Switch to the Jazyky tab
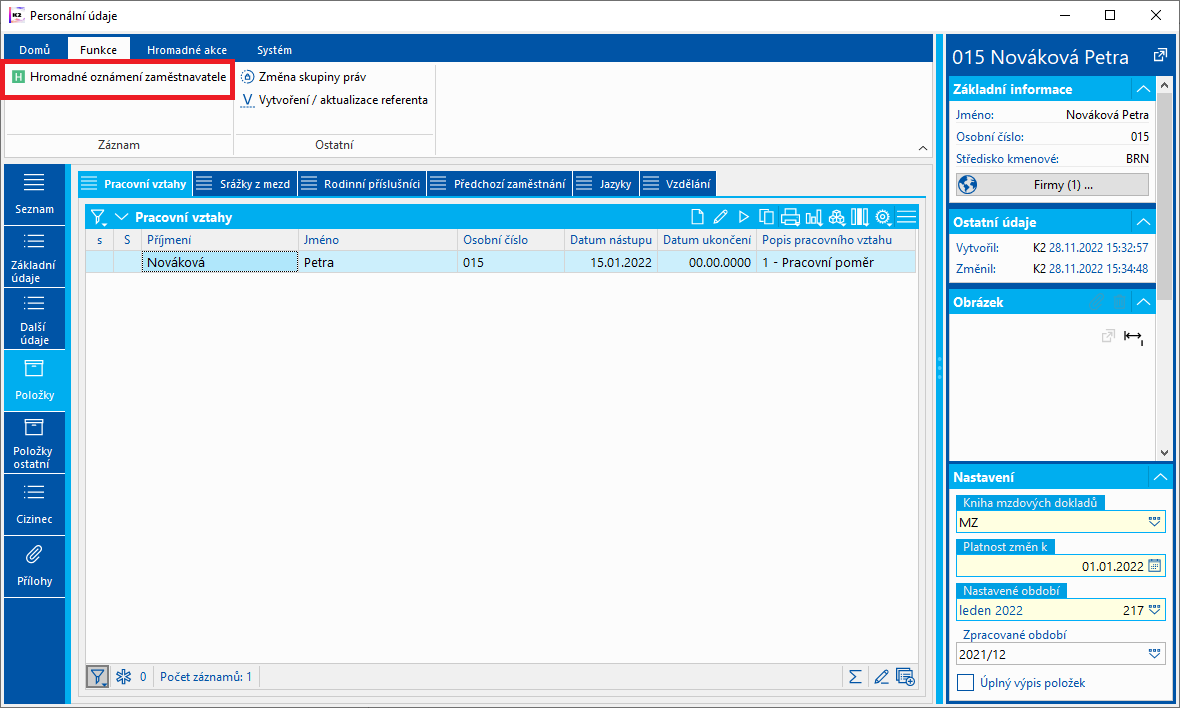Screen dimensions: 1180x708 [x=606, y=184]
